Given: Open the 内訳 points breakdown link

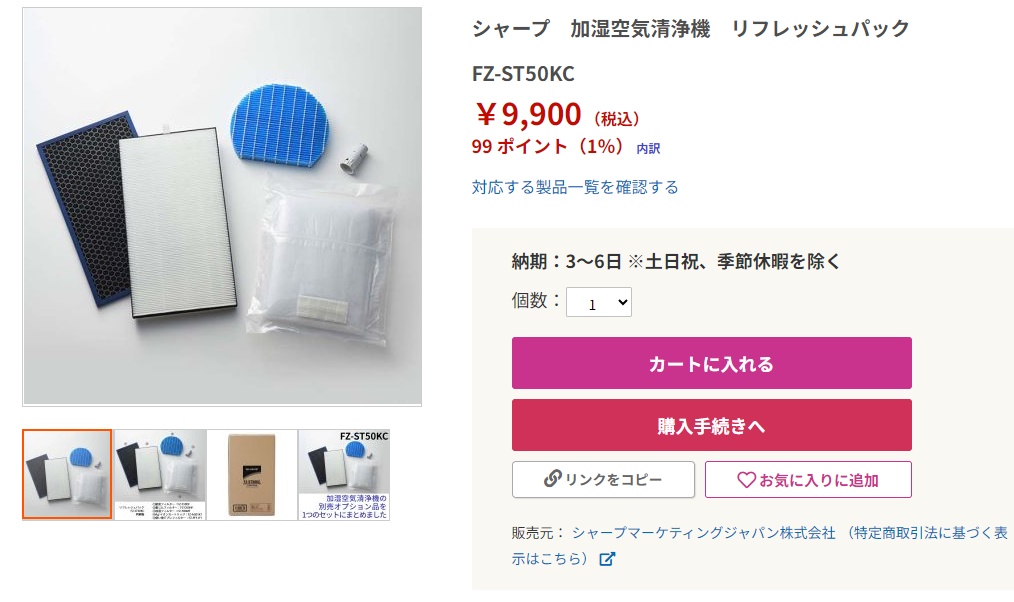Looking at the screenshot, I should pos(648,149).
